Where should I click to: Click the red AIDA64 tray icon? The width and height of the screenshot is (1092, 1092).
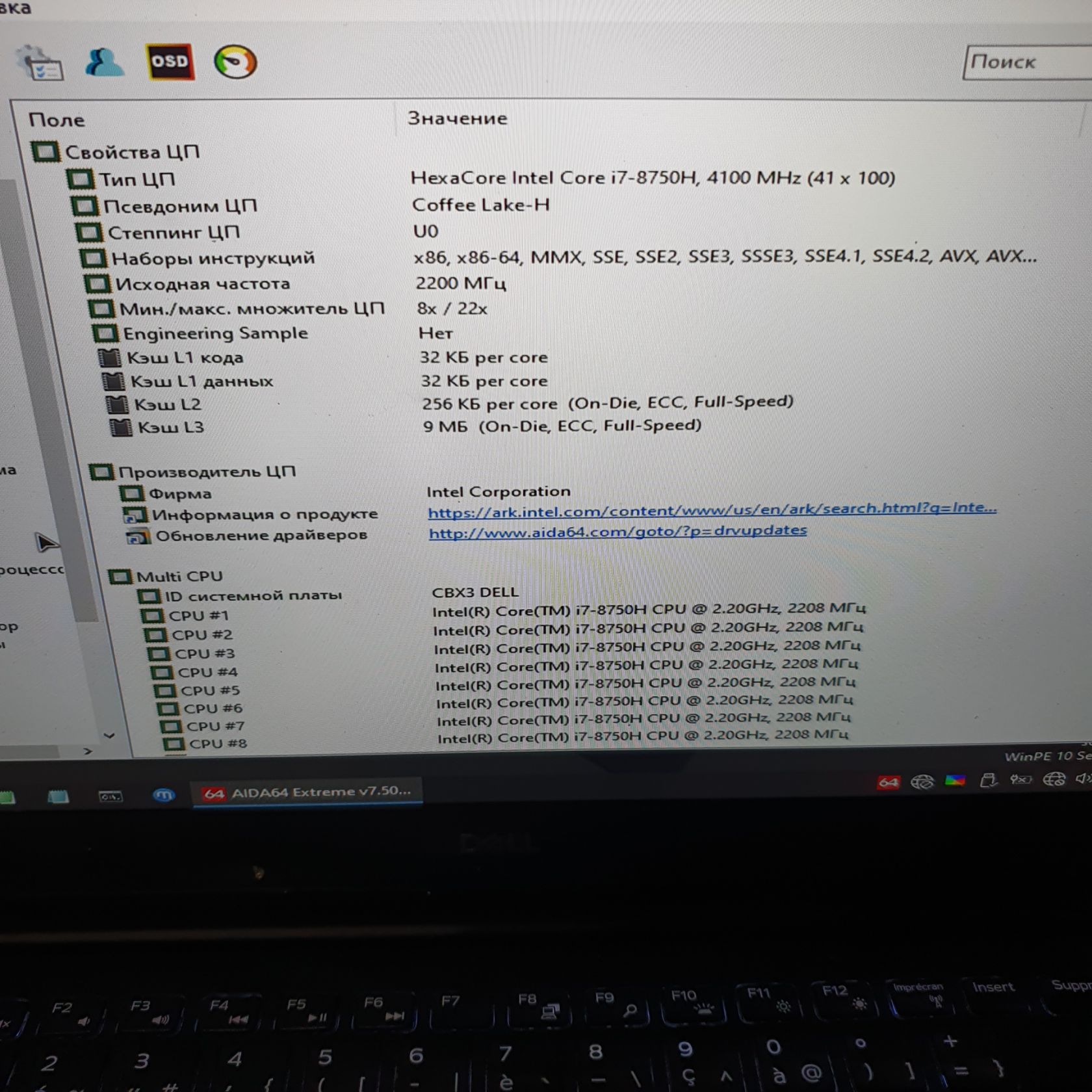click(x=888, y=782)
